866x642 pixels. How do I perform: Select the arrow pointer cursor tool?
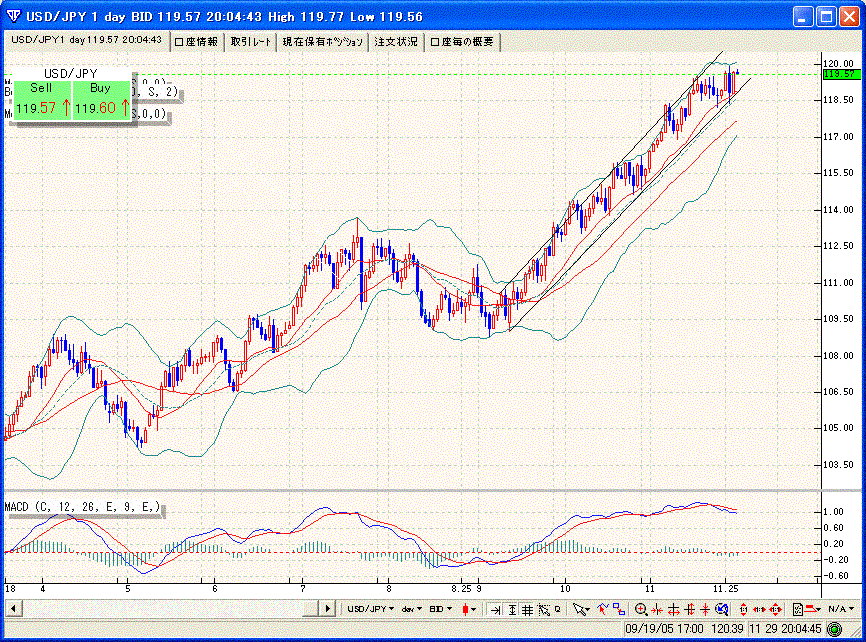click(x=581, y=608)
